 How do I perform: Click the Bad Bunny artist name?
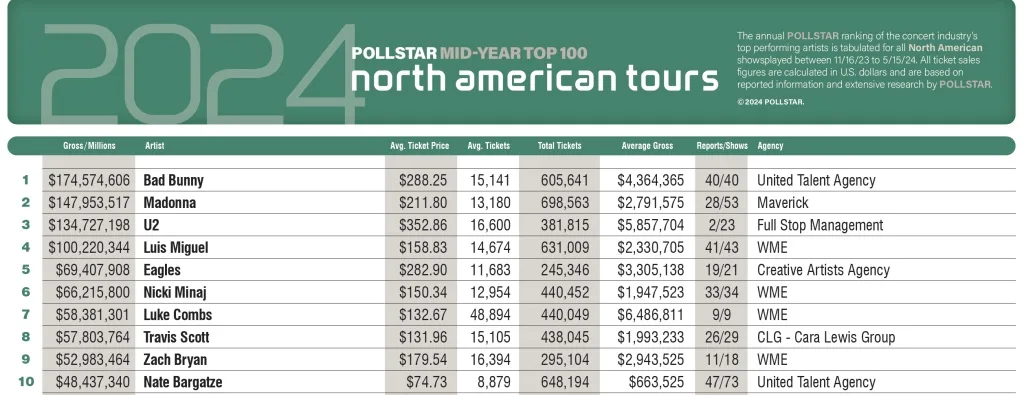174,180
